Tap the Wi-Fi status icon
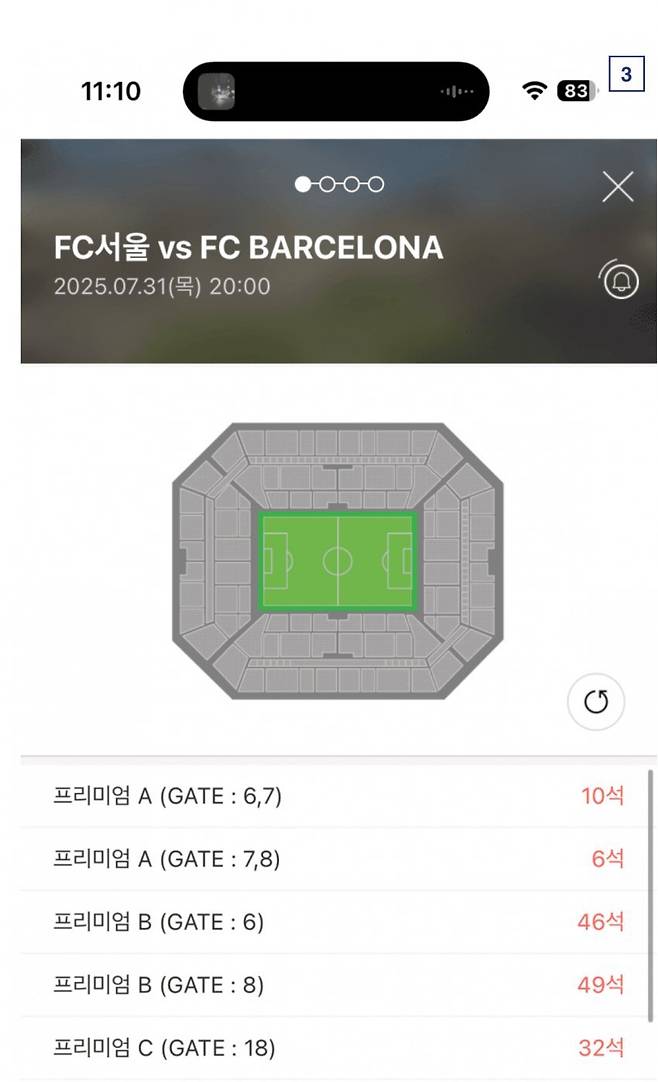658x1082 pixels. (x=535, y=91)
